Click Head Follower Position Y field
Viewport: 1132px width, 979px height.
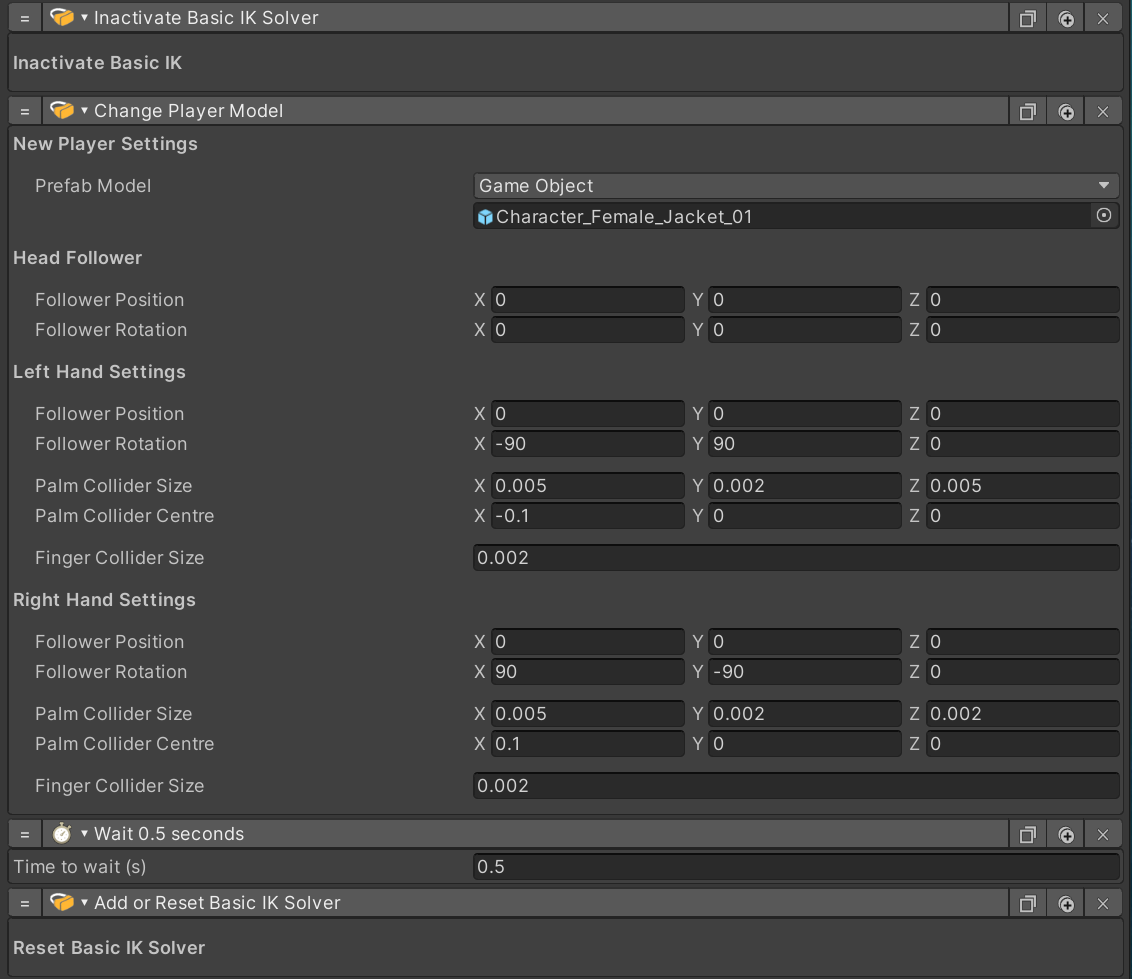(804, 300)
